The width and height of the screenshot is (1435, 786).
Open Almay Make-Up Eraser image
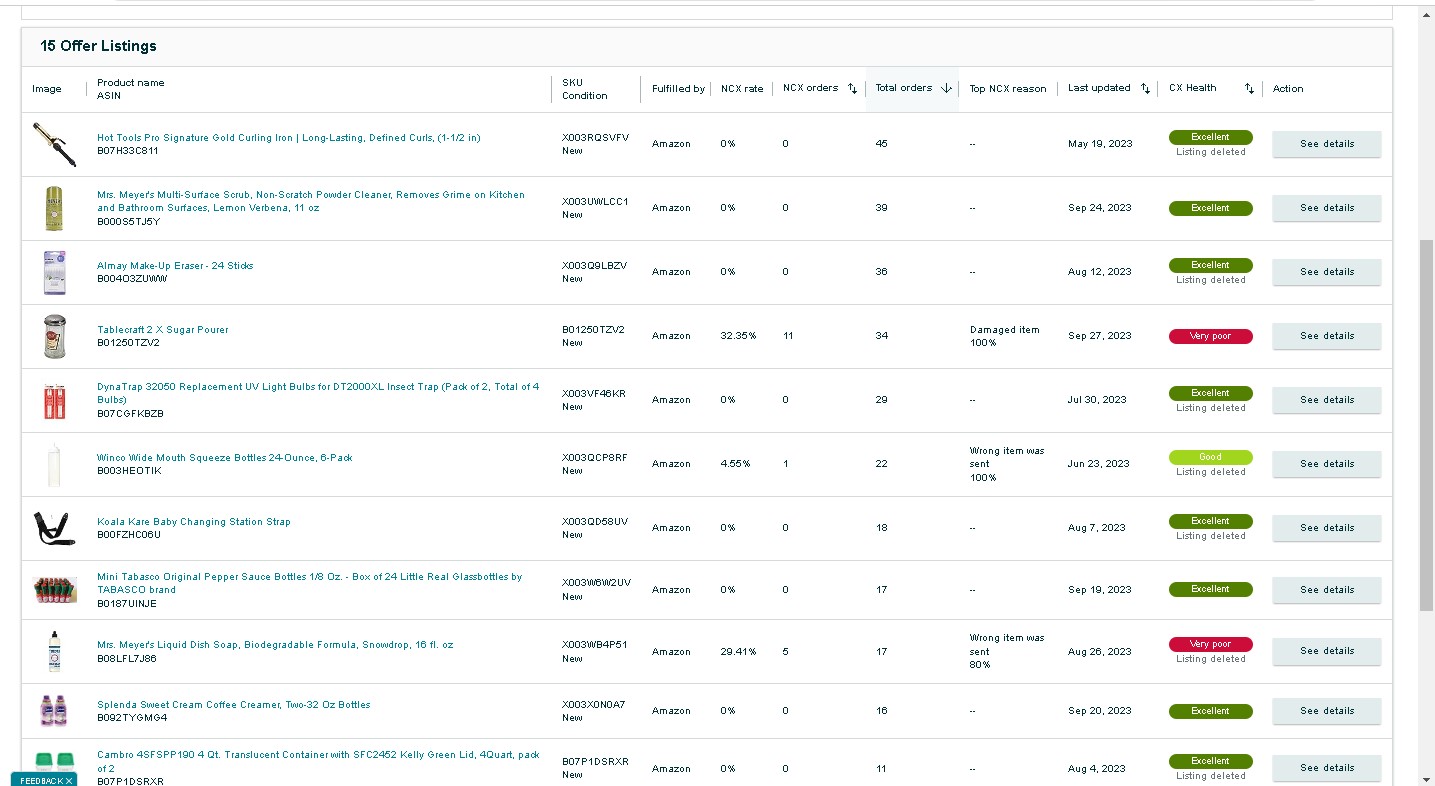[x=54, y=272]
